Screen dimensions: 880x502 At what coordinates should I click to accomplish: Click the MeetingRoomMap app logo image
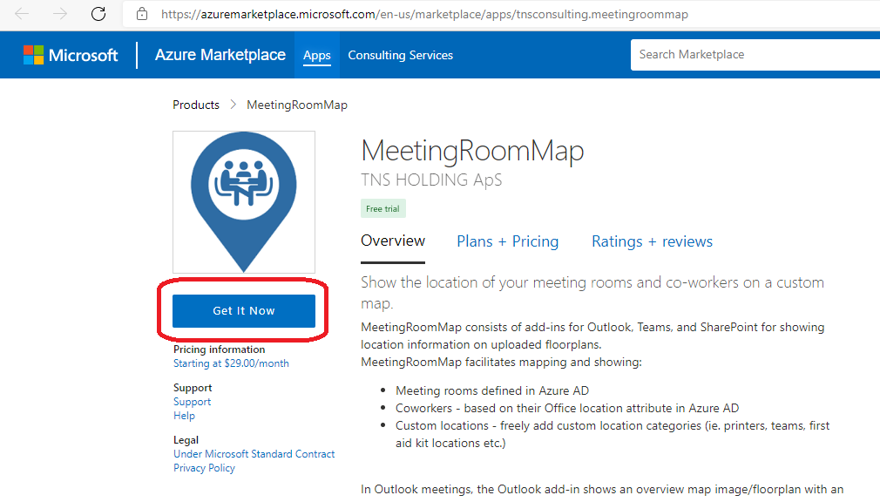click(244, 202)
